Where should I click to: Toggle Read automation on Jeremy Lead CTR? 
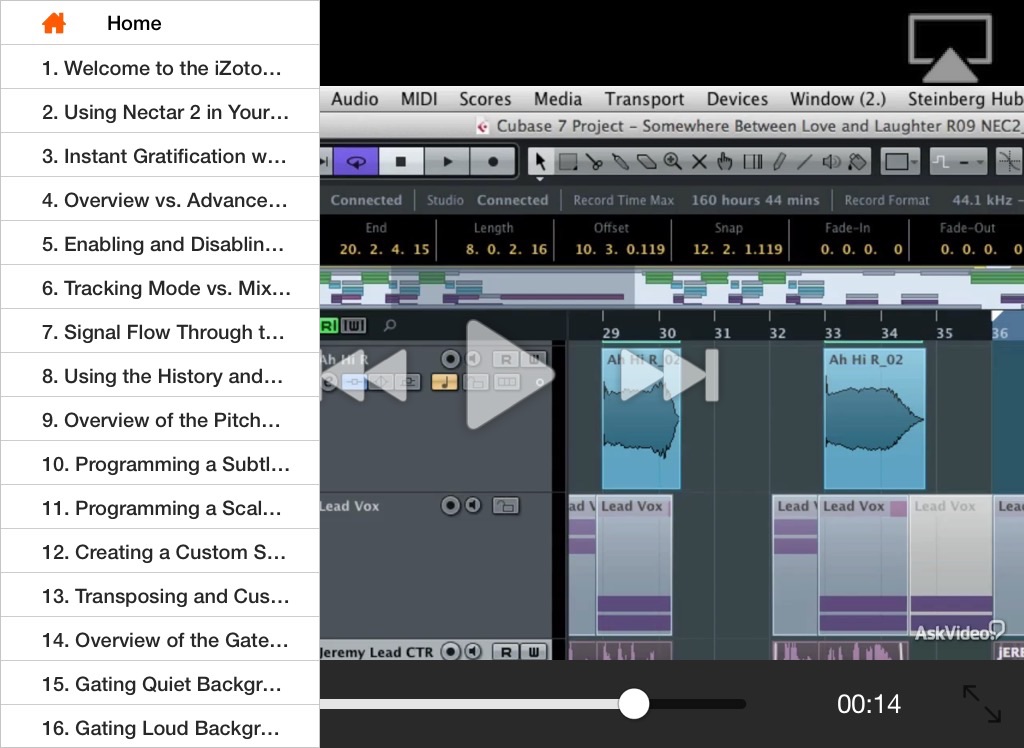pos(505,651)
